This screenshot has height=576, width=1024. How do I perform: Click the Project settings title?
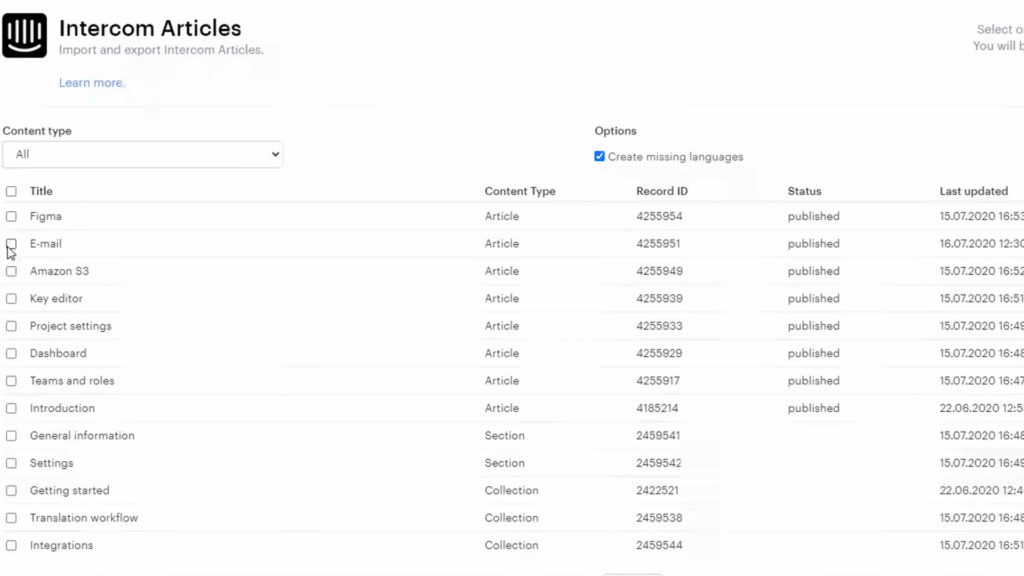point(71,326)
